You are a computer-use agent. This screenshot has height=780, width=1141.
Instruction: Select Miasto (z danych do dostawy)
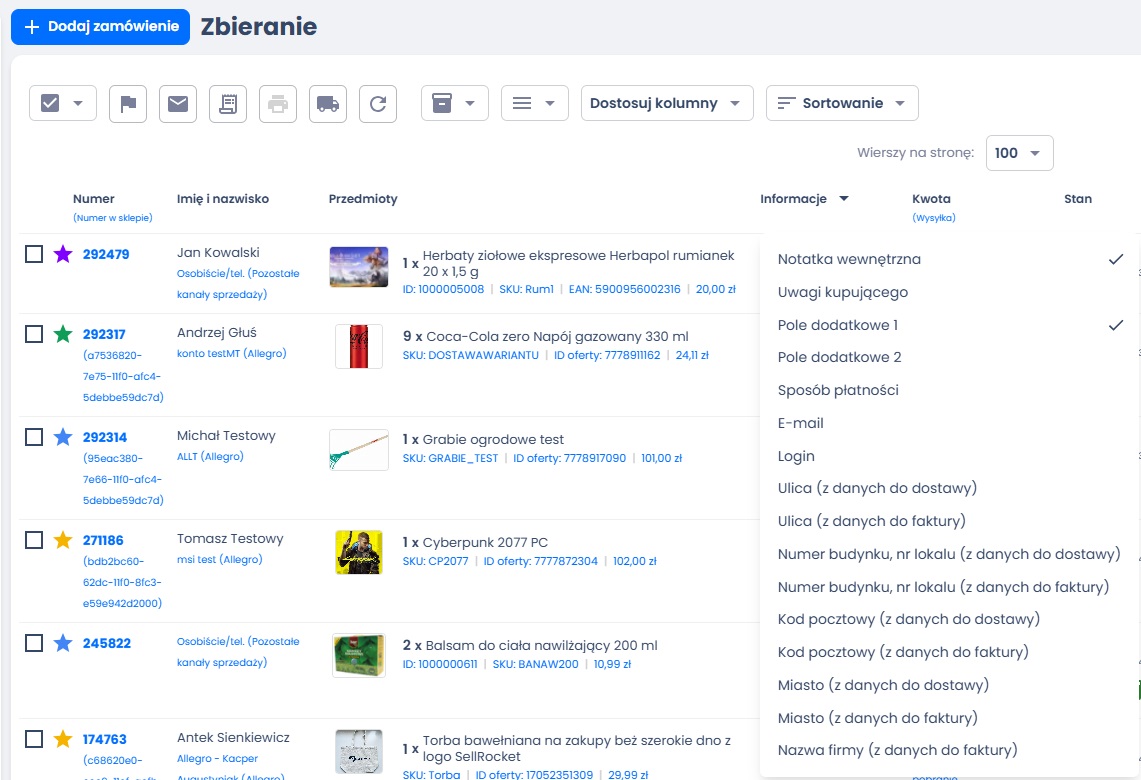[949, 685]
